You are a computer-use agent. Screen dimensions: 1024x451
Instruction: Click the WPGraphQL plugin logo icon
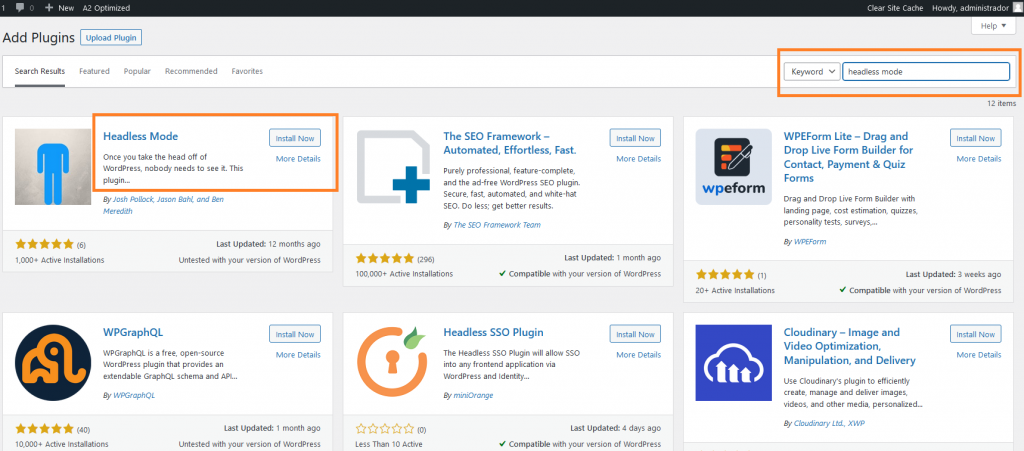[x=53, y=363]
